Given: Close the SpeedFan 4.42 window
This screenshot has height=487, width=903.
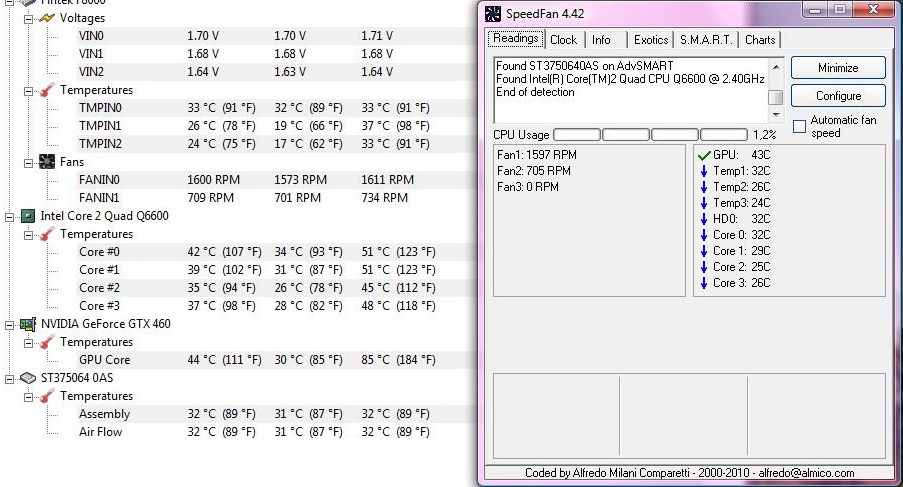Looking at the screenshot, I should [x=873, y=9].
